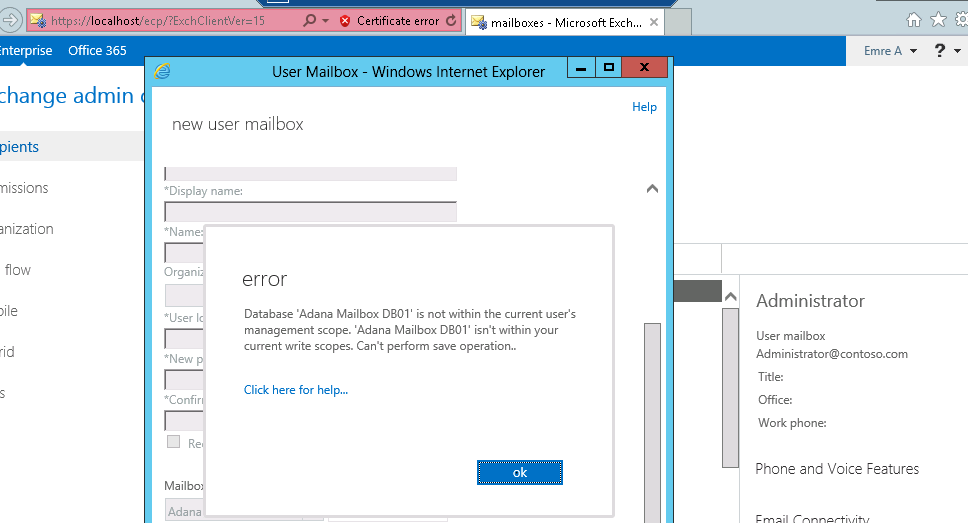Select organization in the left navigation
The height and width of the screenshot is (523, 968).
[x=27, y=228]
